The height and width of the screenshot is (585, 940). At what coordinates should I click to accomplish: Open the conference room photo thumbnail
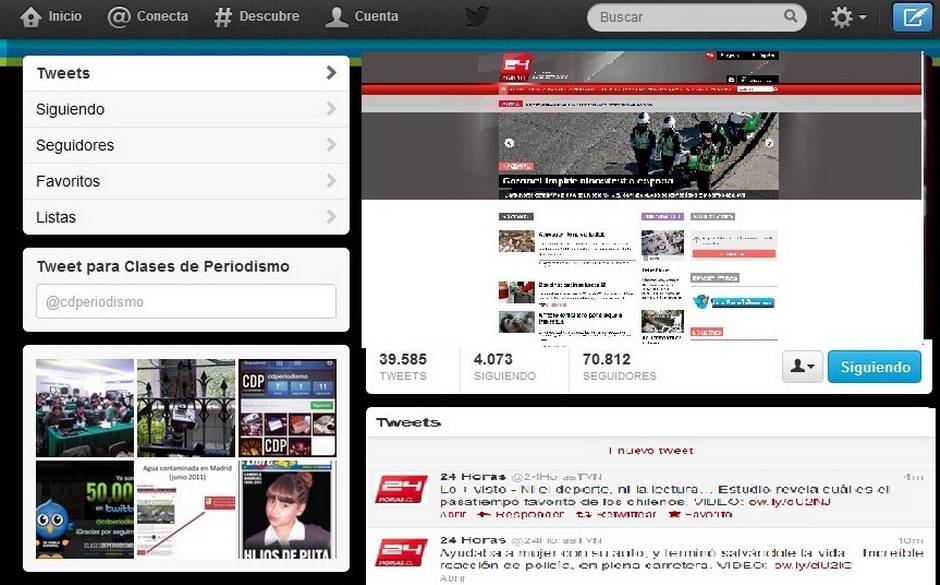click(85, 408)
